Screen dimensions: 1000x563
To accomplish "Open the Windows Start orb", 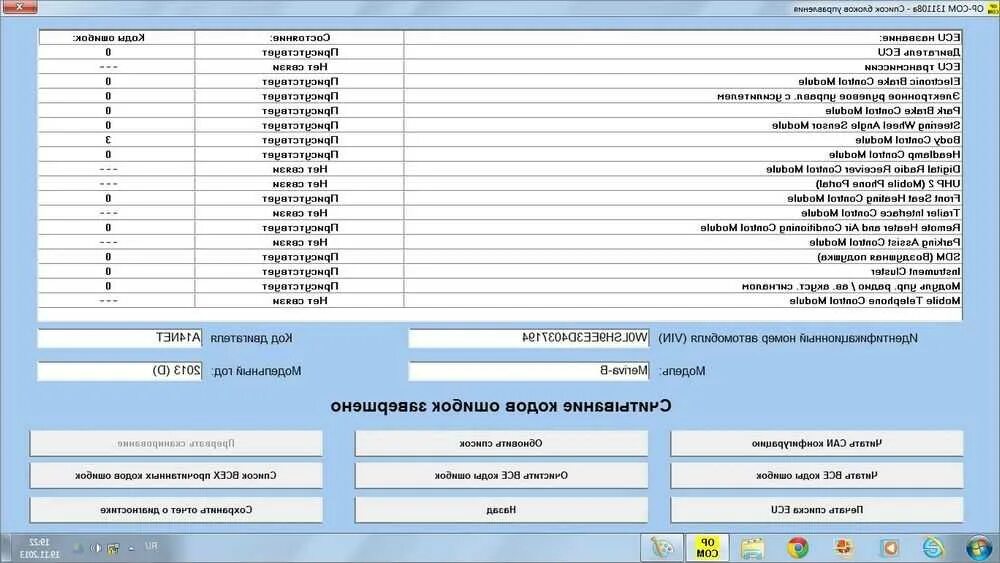I will coord(978,548).
